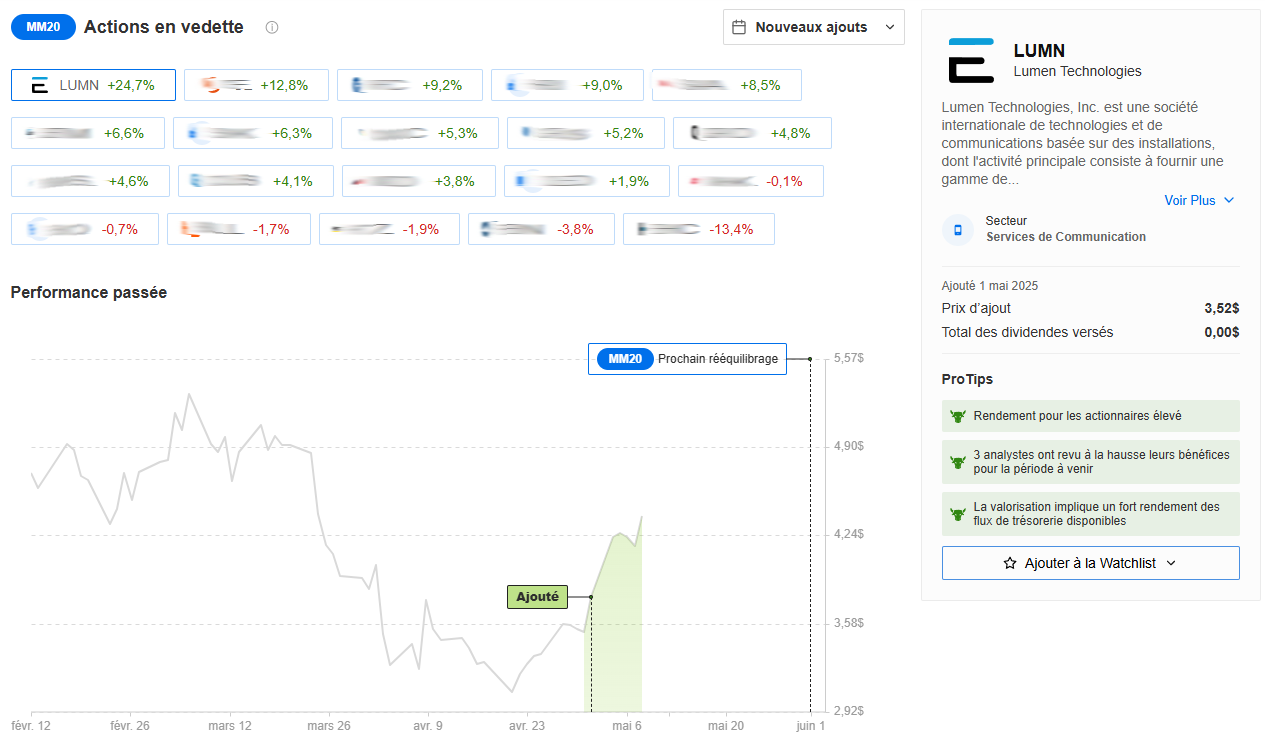The height and width of the screenshot is (742, 1265).
Task: Click the Ajouté marker on the chart
Action: (537, 597)
